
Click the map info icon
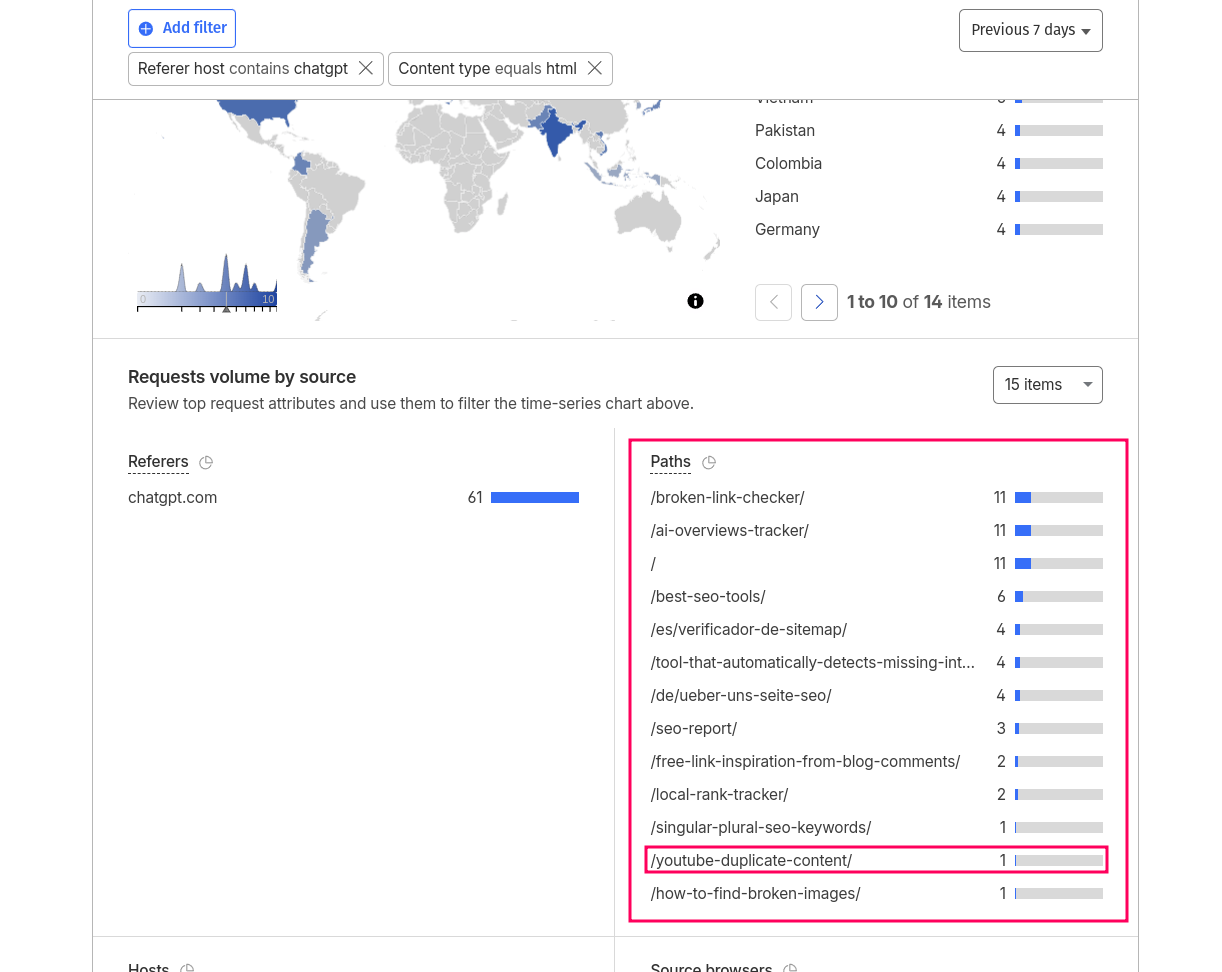tap(696, 301)
